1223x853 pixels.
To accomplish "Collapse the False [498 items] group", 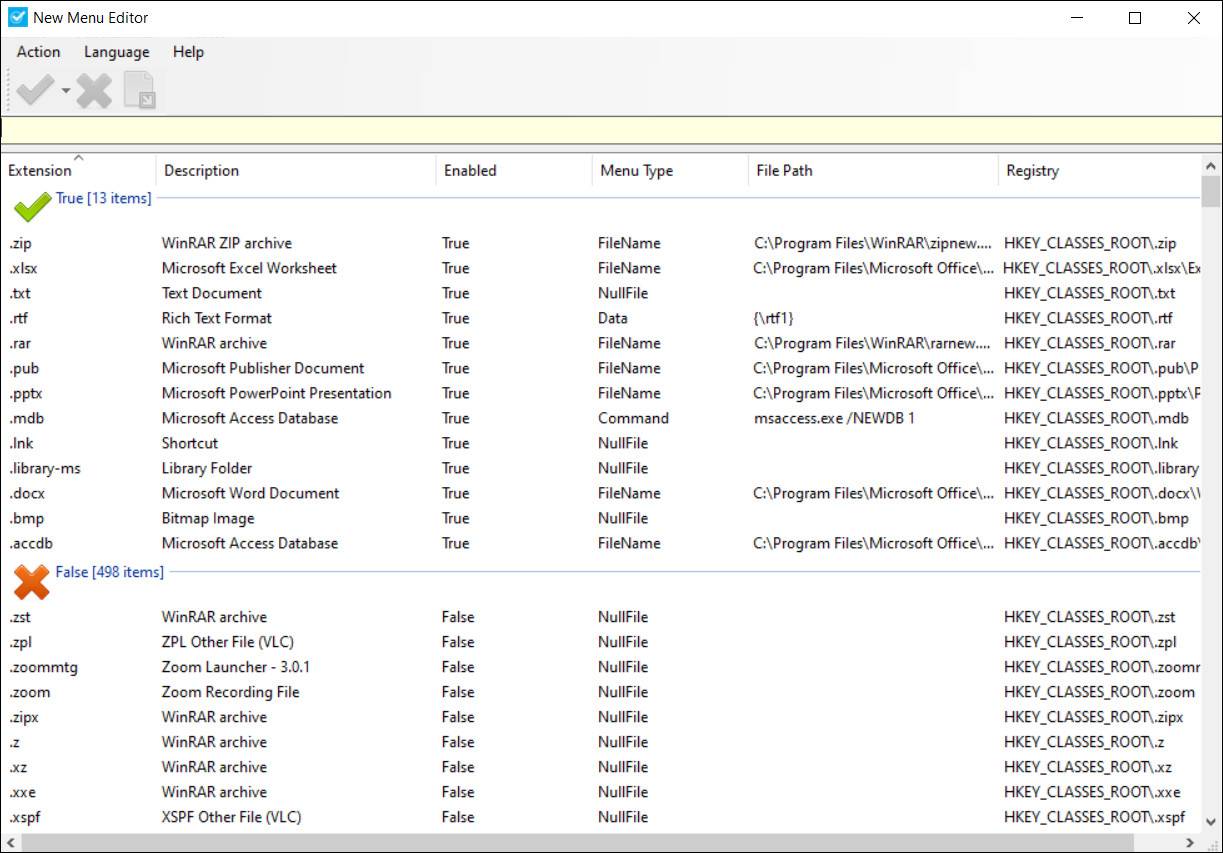I will tap(109, 572).
